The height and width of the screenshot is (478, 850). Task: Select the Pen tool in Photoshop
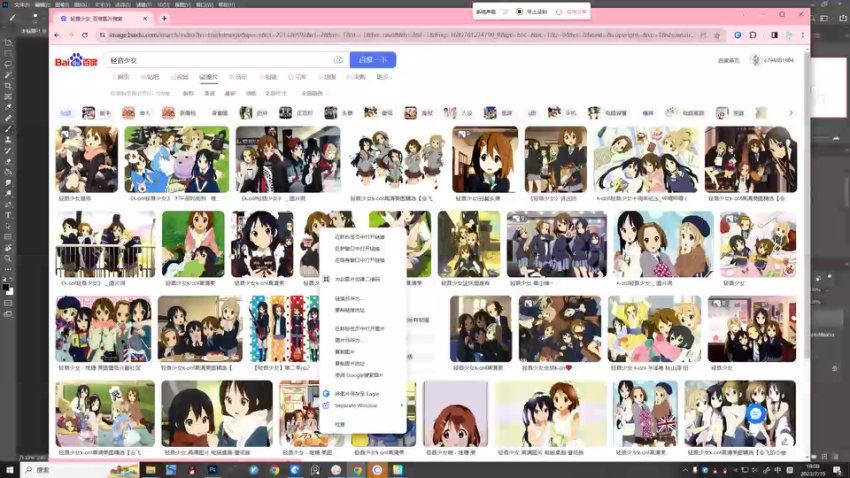tap(8, 204)
